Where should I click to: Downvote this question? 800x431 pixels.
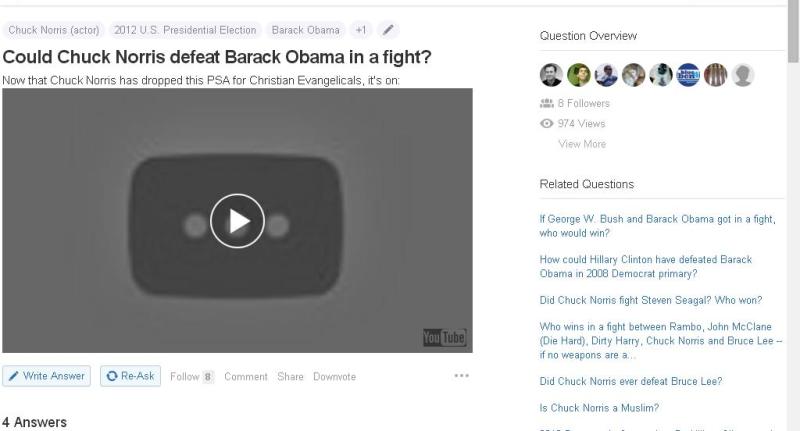pos(335,376)
